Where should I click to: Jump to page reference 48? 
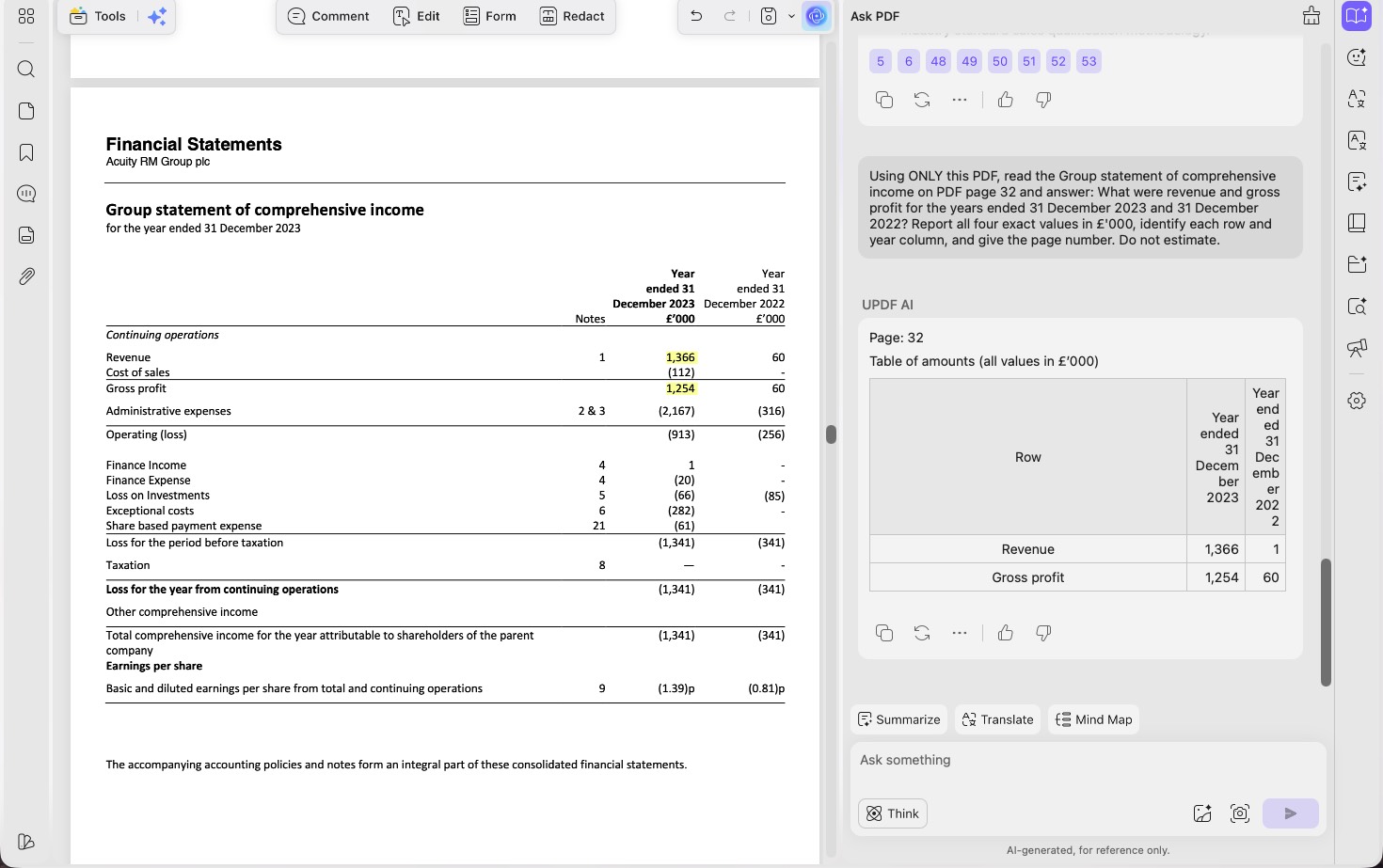click(x=939, y=61)
